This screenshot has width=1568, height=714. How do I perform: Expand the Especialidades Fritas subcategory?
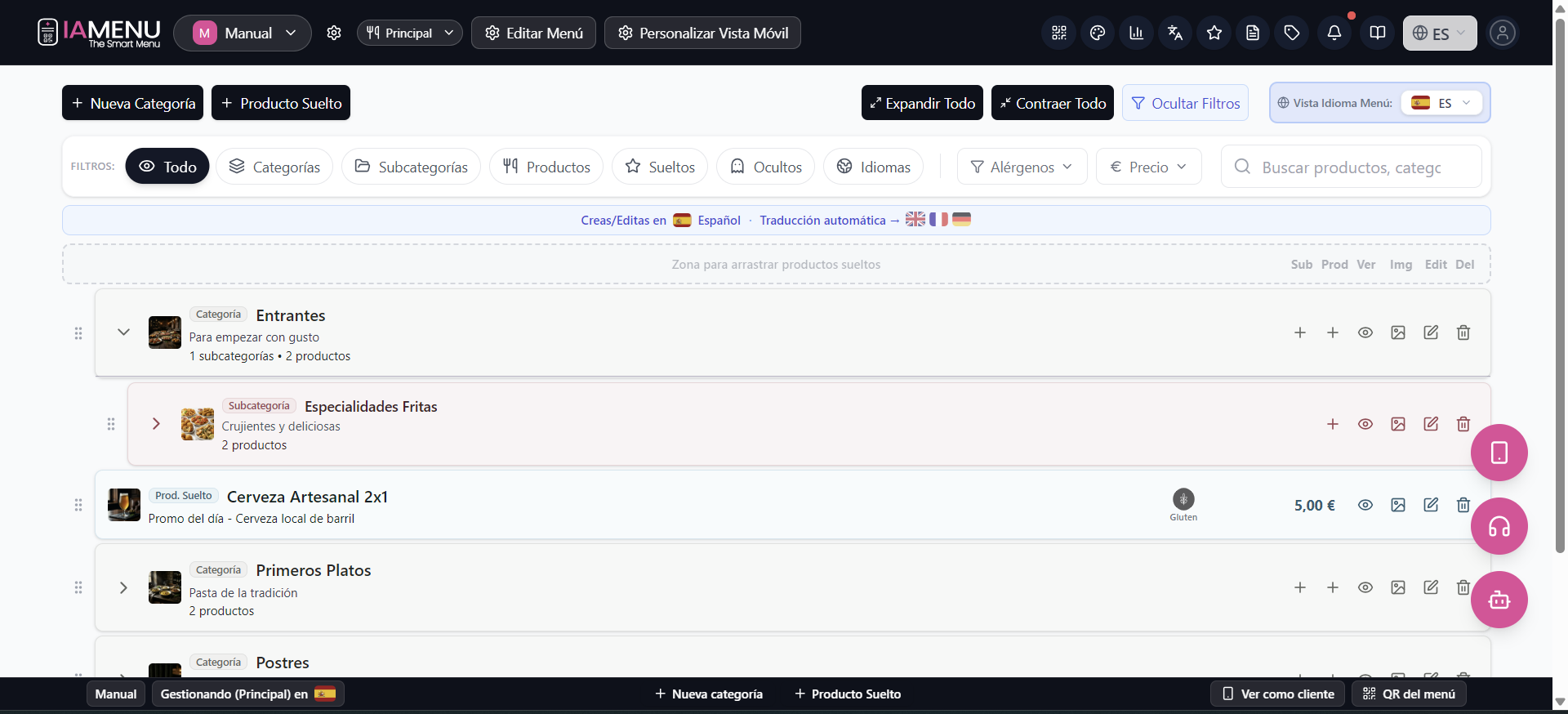[x=156, y=423]
